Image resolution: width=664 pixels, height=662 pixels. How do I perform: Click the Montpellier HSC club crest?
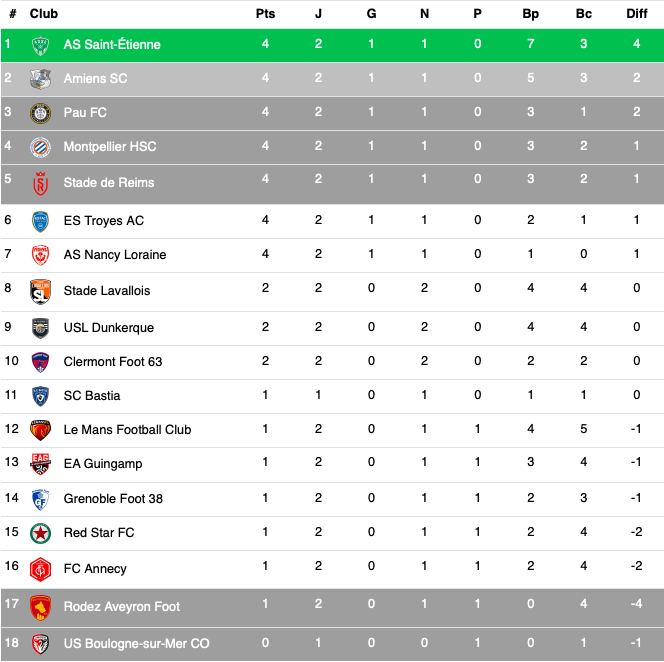pos(41,147)
